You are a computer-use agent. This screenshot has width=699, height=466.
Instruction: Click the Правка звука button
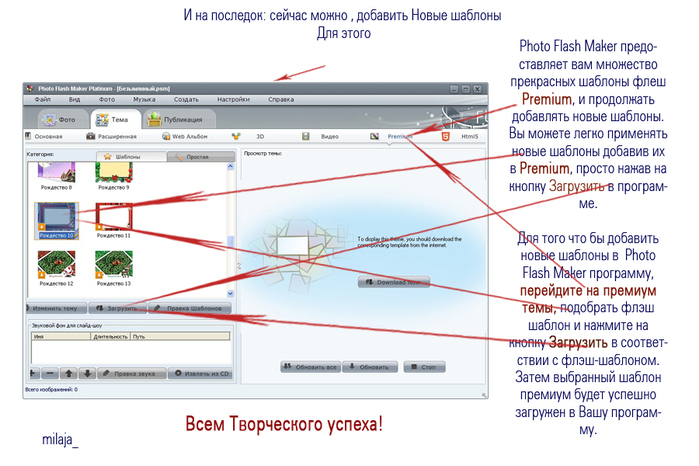click(132, 374)
